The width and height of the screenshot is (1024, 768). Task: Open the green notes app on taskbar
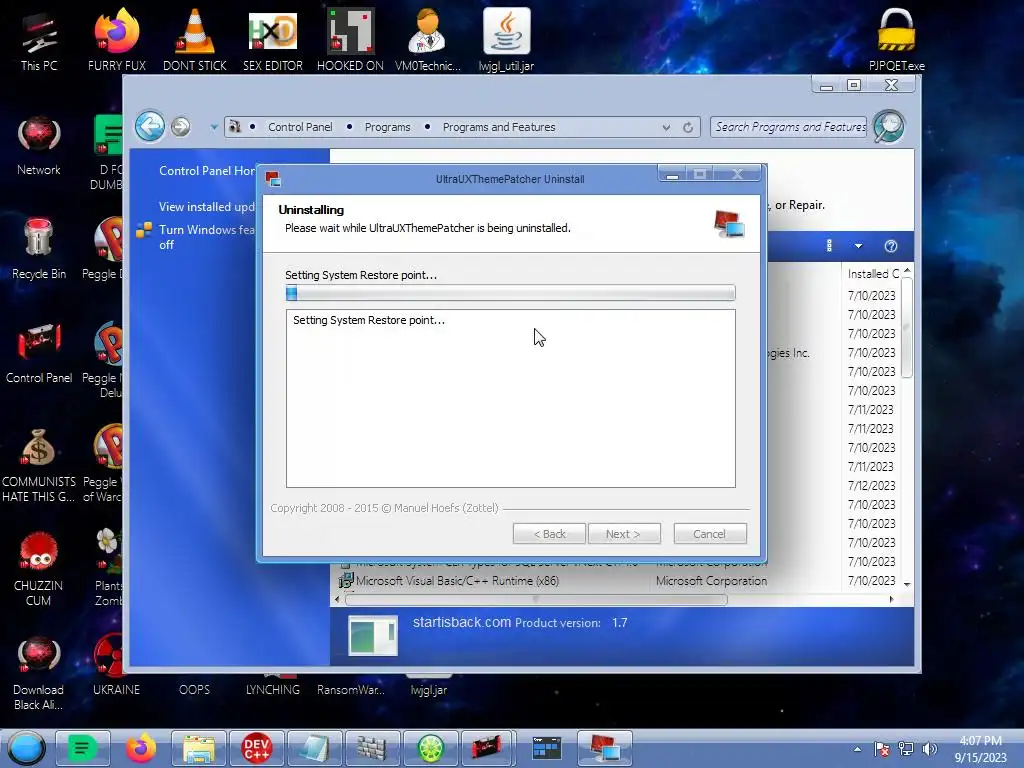[82, 748]
